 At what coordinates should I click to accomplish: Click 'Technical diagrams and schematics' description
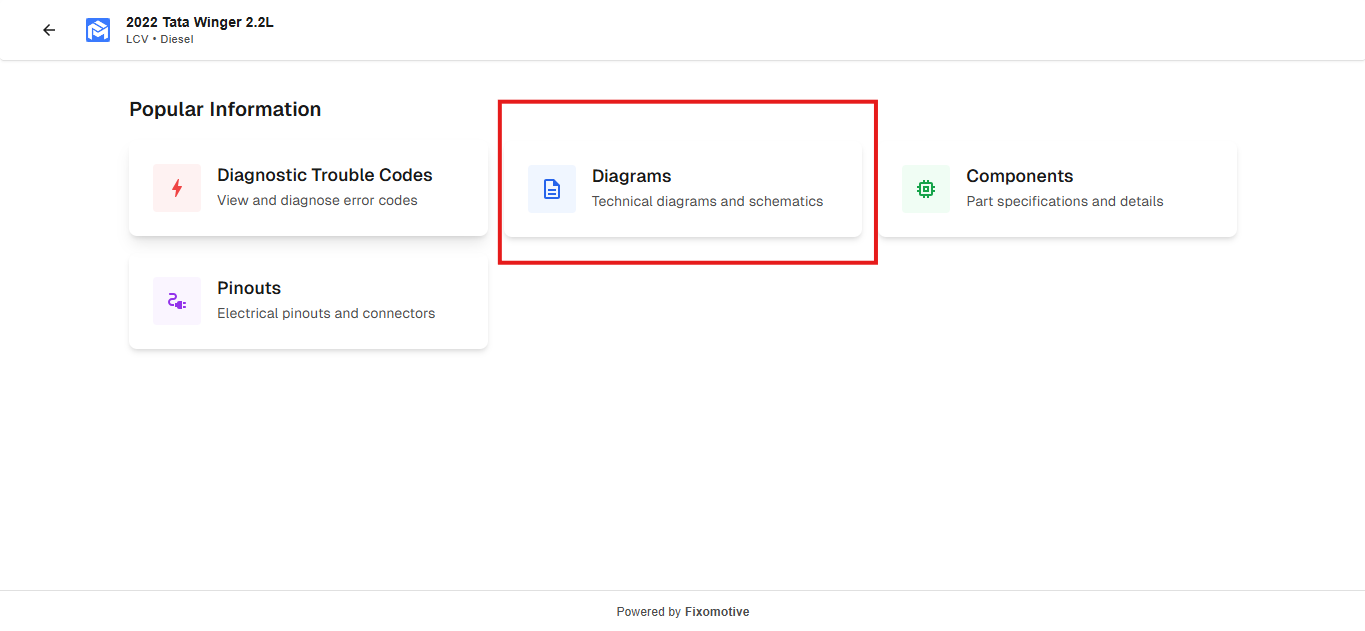click(707, 201)
